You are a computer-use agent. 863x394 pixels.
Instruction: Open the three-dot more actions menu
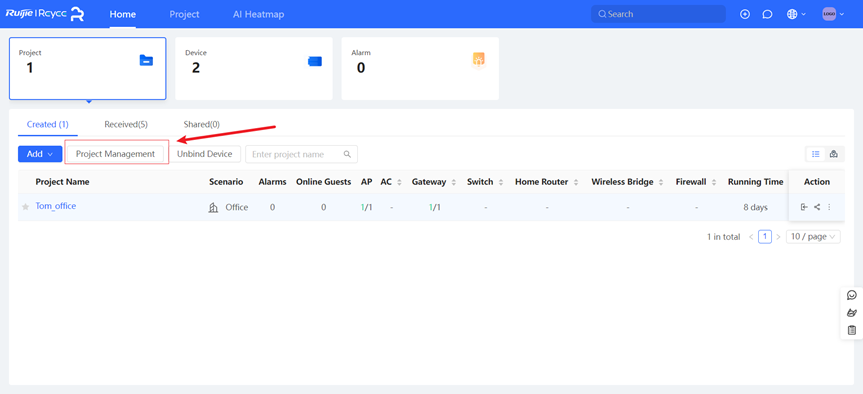(x=829, y=207)
